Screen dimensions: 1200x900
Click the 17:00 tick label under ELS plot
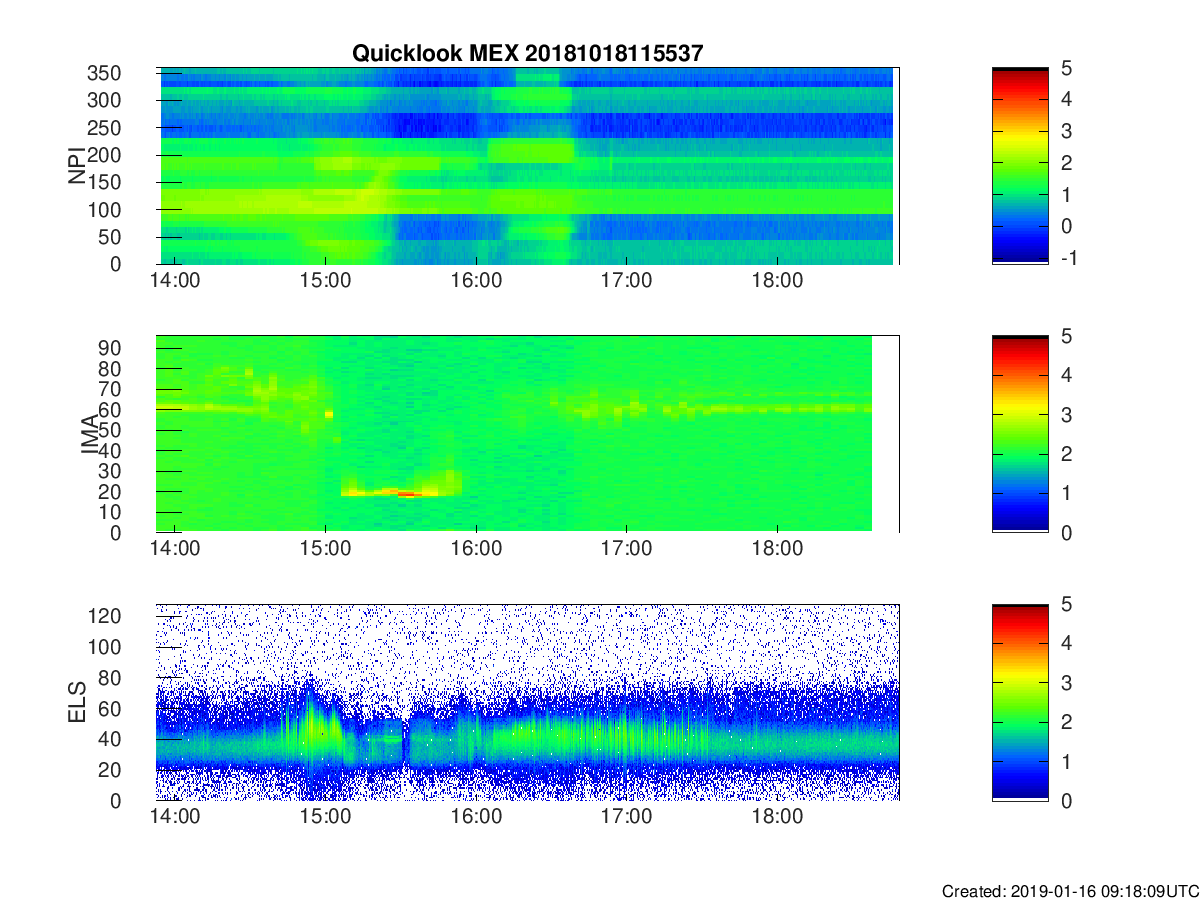click(x=626, y=817)
